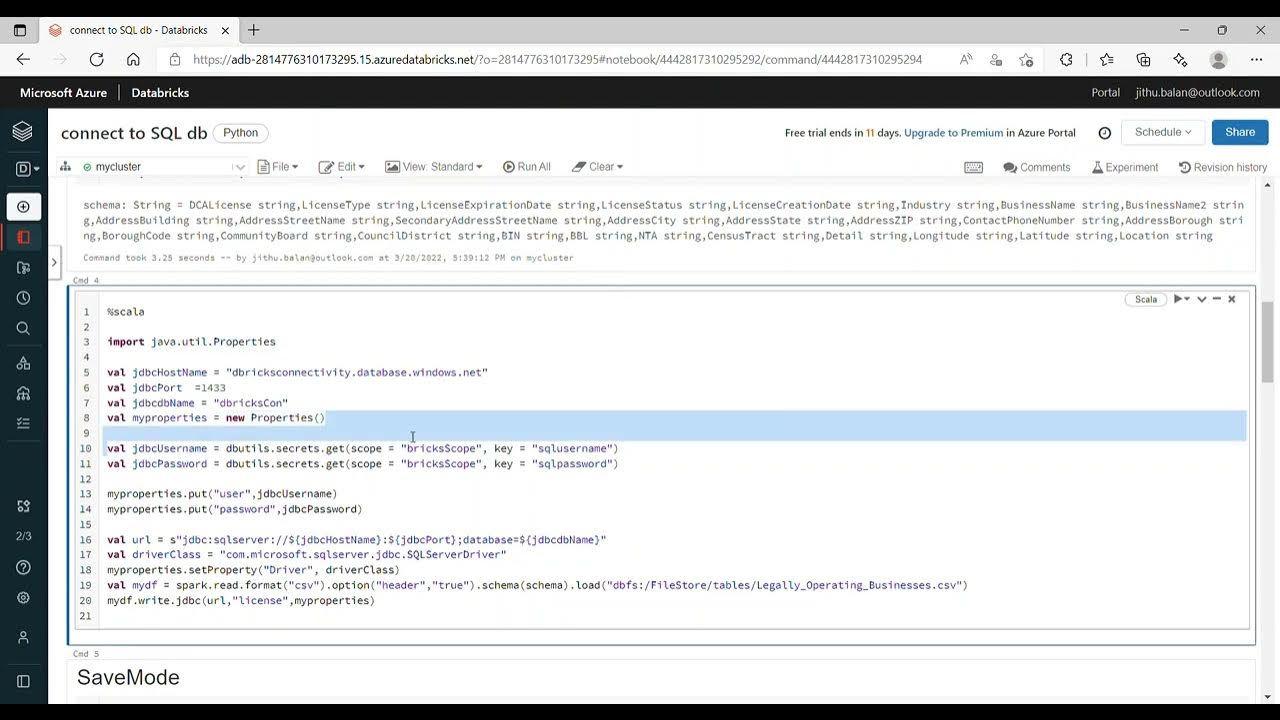This screenshot has height=720, width=1280.
Task: Toggle the sidebar collapse icon at bottom
Action: click(23, 681)
